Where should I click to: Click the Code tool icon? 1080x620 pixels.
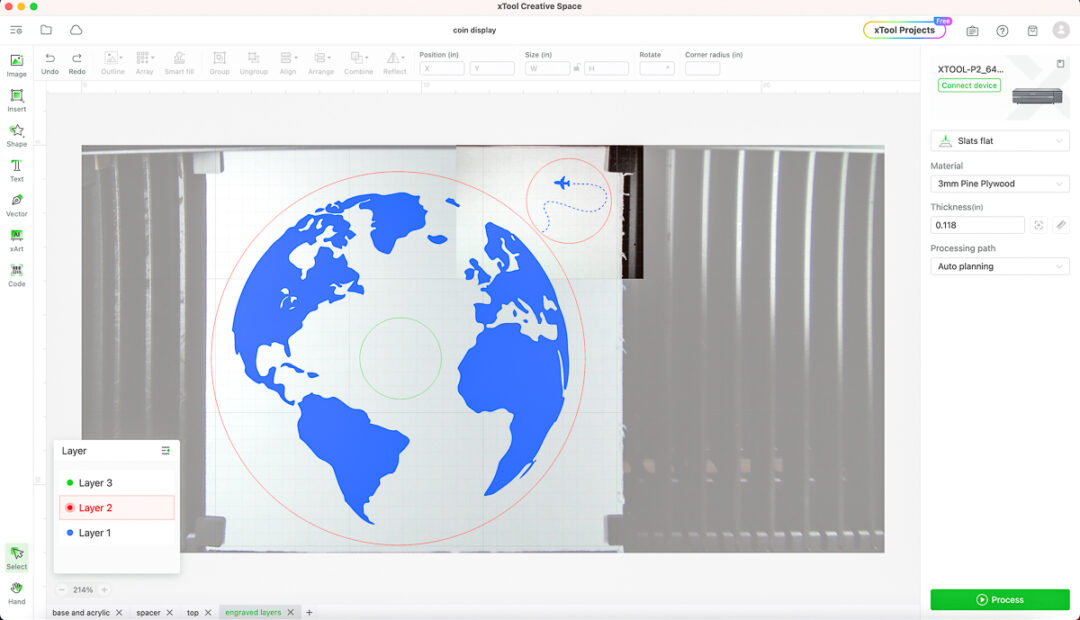coord(17,275)
